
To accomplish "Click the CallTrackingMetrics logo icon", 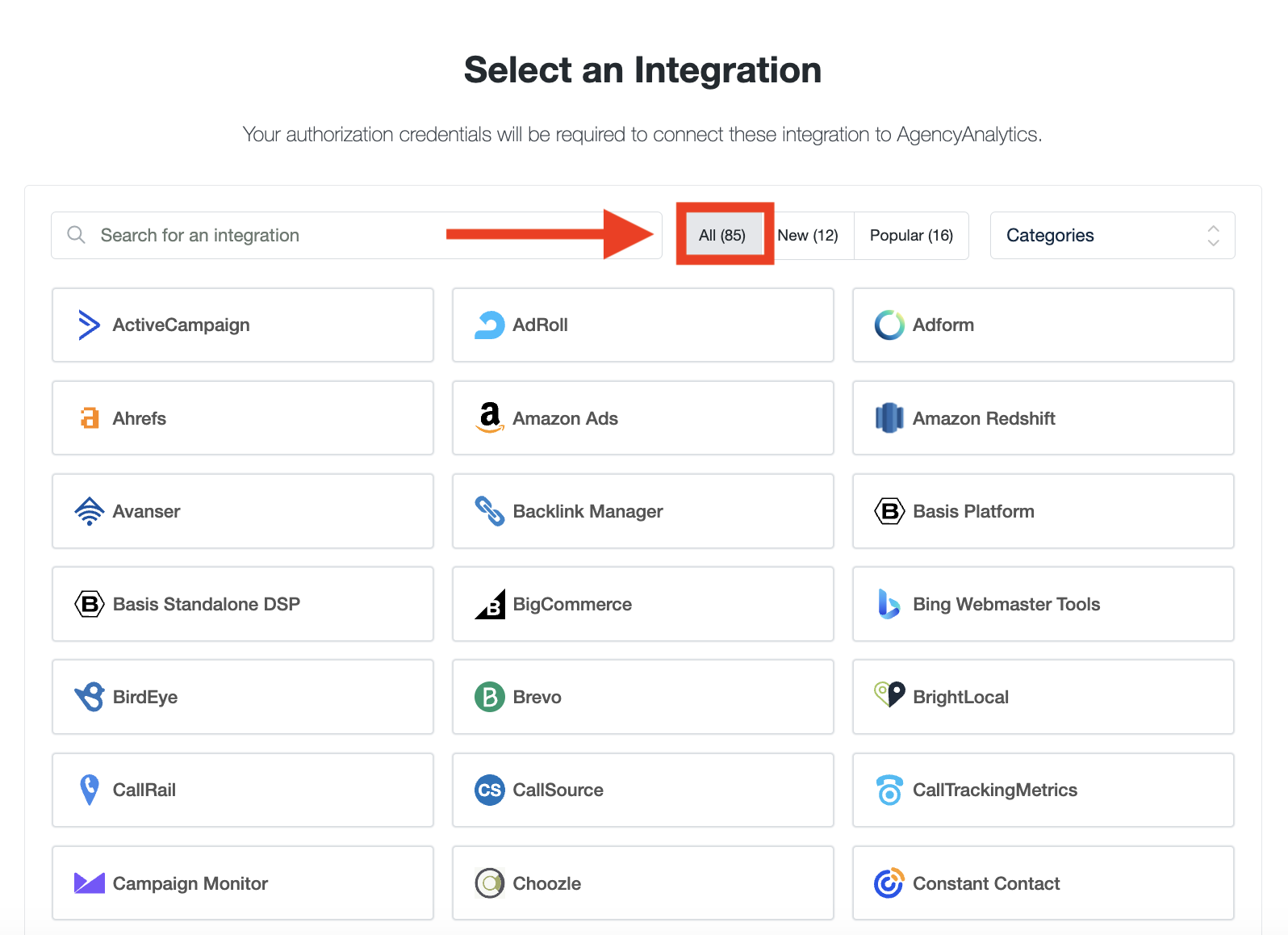I will pyautogui.click(x=889, y=790).
